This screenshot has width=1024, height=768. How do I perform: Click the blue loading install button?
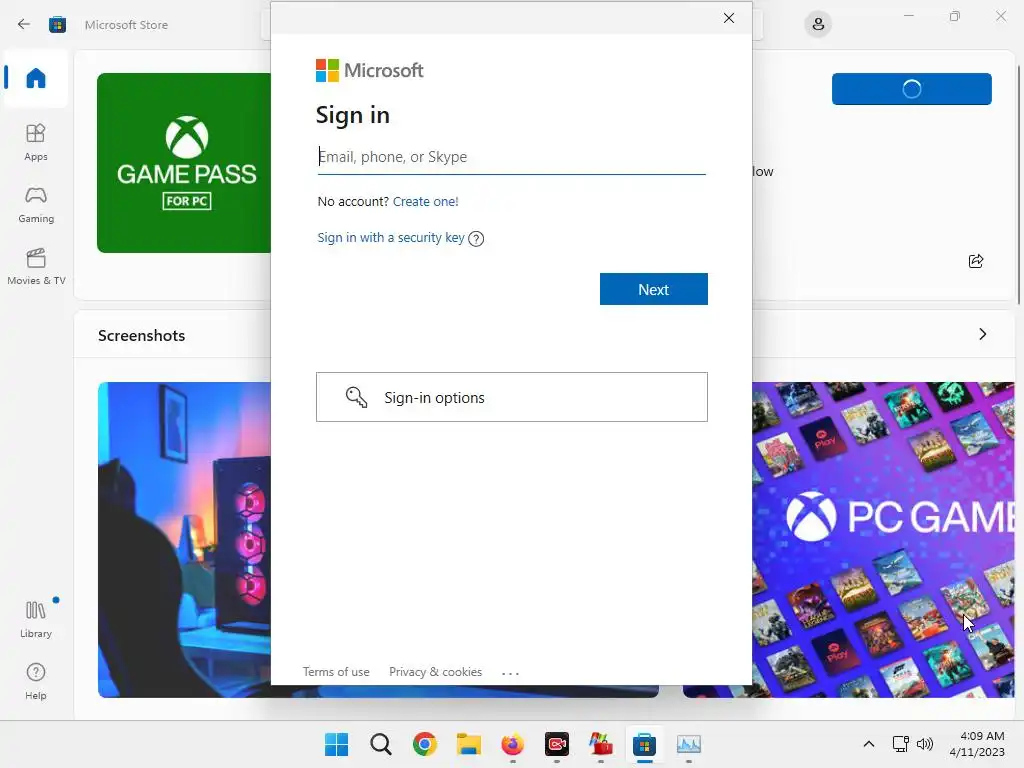pyautogui.click(x=912, y=89)
